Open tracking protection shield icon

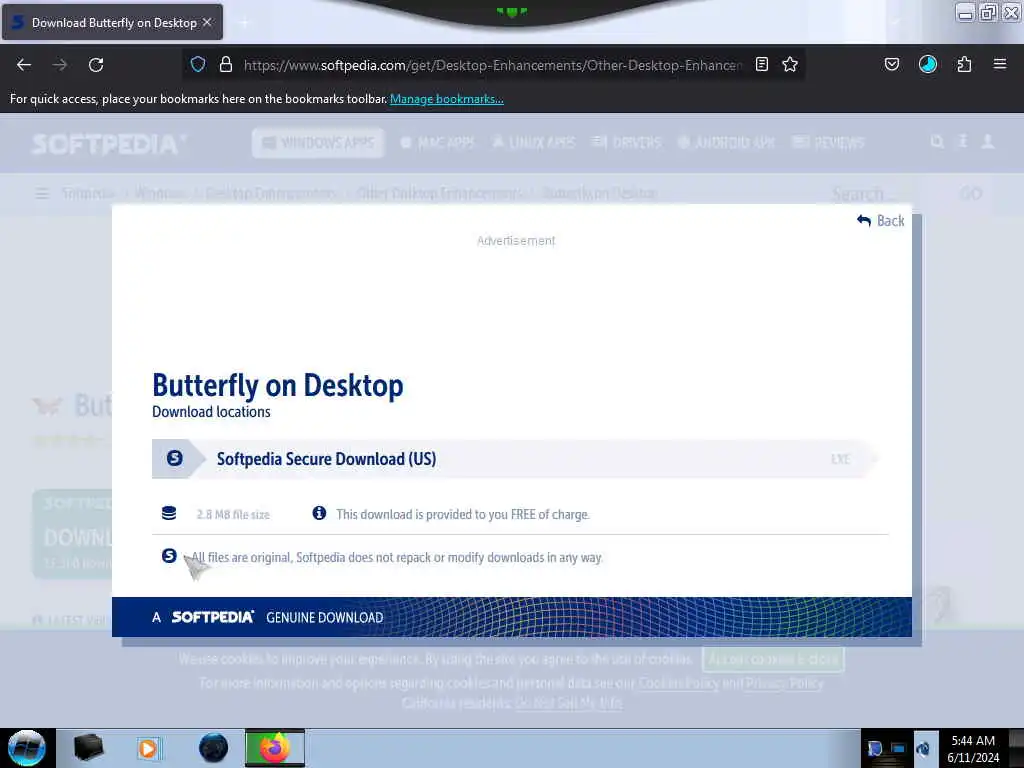198,64
